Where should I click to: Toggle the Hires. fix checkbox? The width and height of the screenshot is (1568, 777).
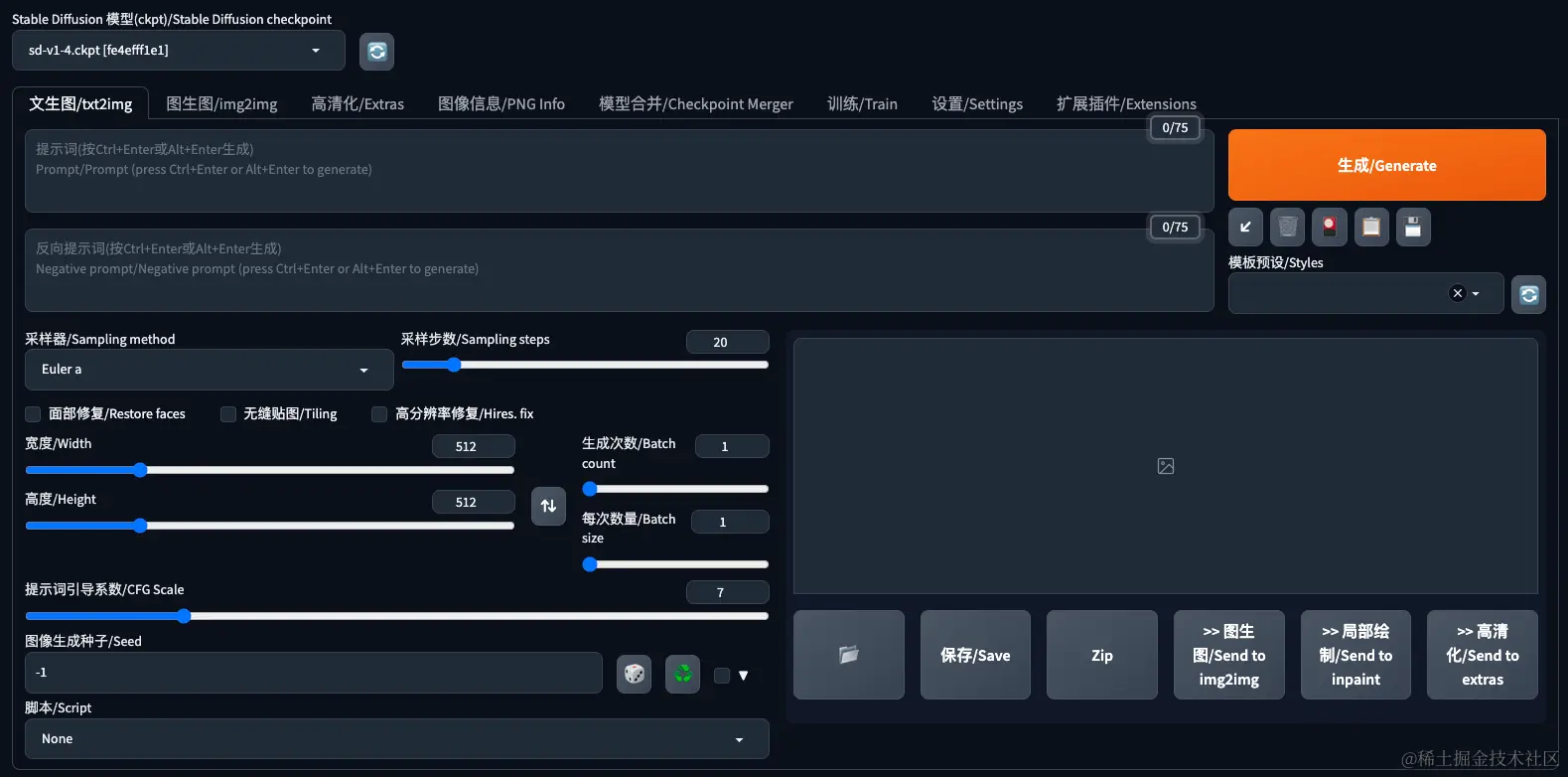379,414
